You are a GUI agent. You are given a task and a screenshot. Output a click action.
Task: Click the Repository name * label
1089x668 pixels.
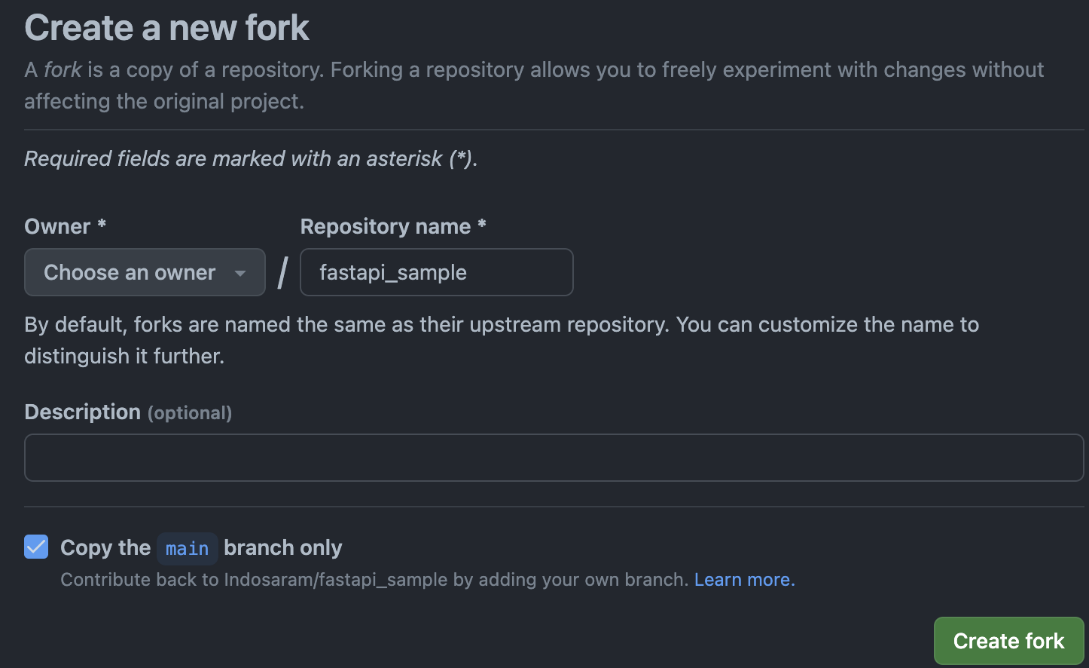tap(393, 226)
